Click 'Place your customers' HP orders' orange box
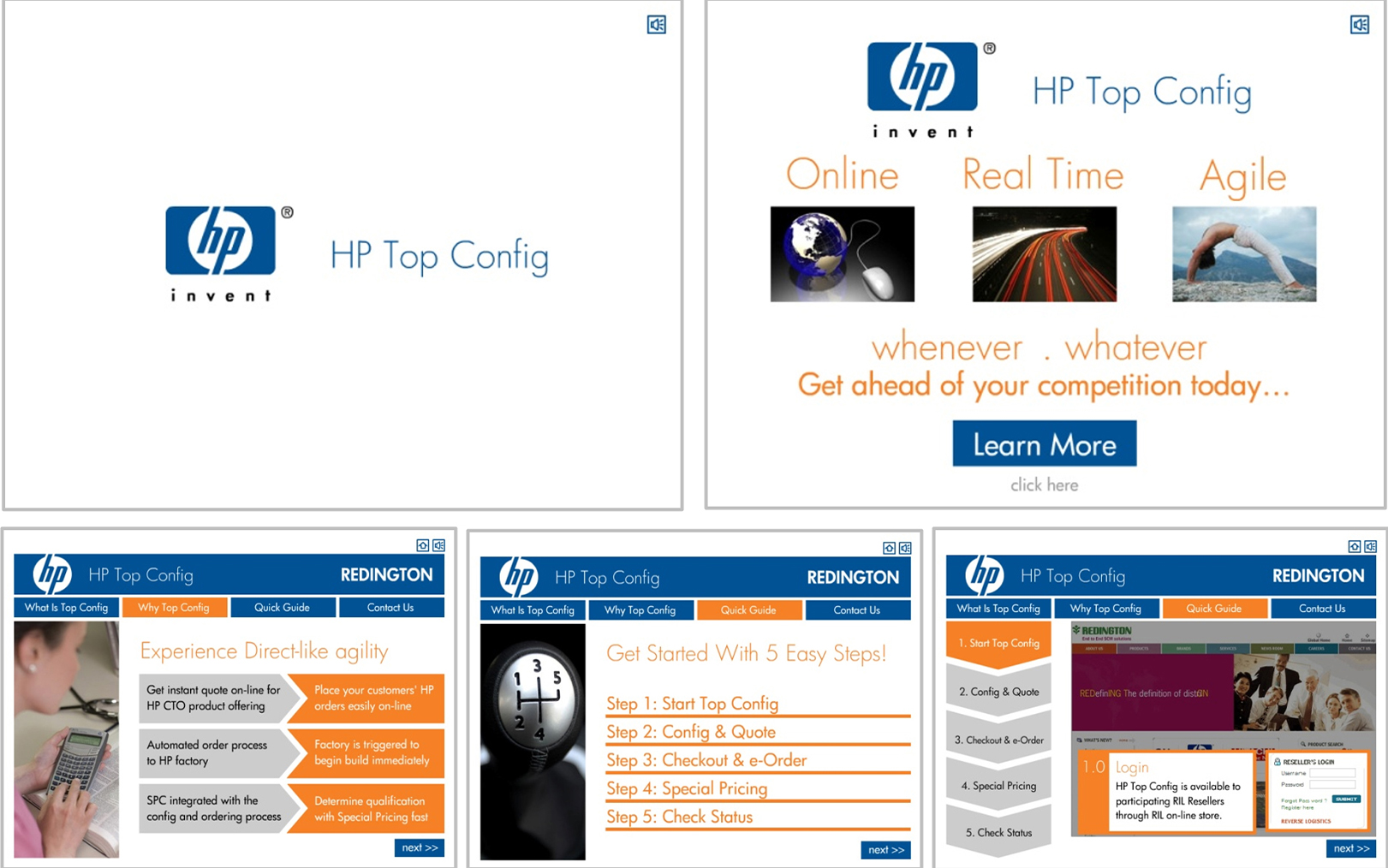Viewport: 1388px width, 868px height. click(x=370, y=698)
